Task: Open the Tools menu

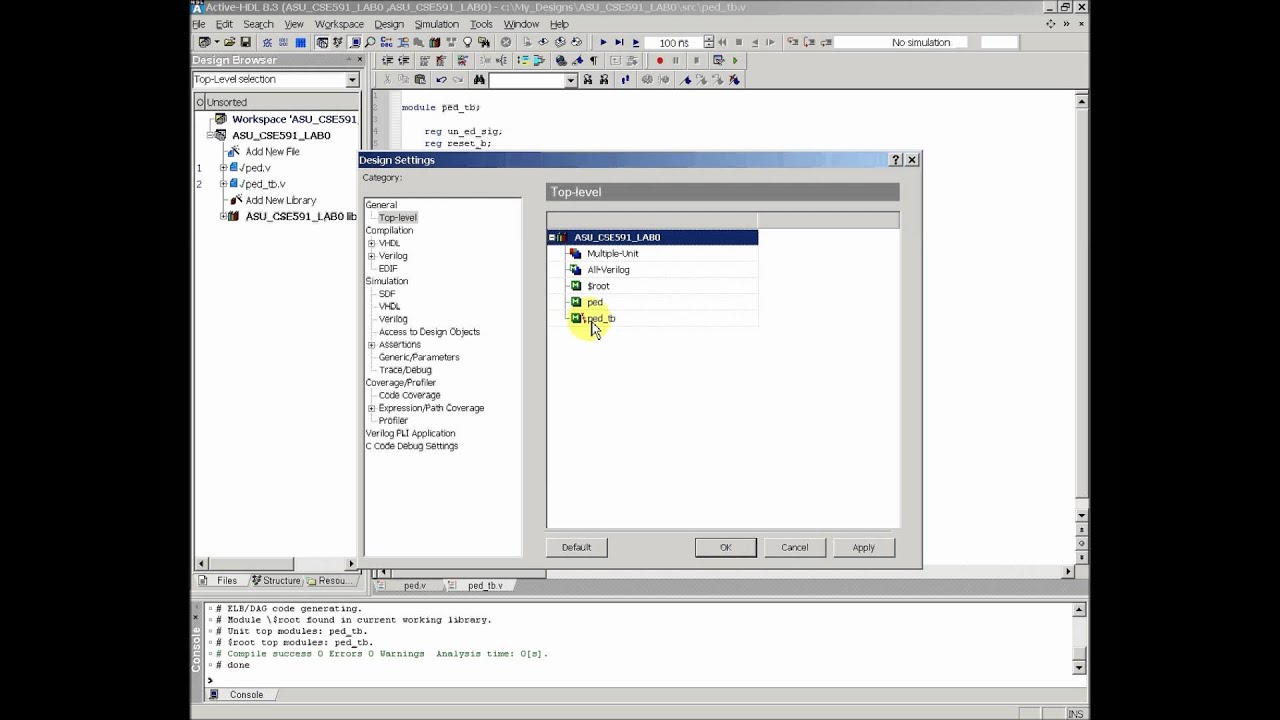Action: 481,24
